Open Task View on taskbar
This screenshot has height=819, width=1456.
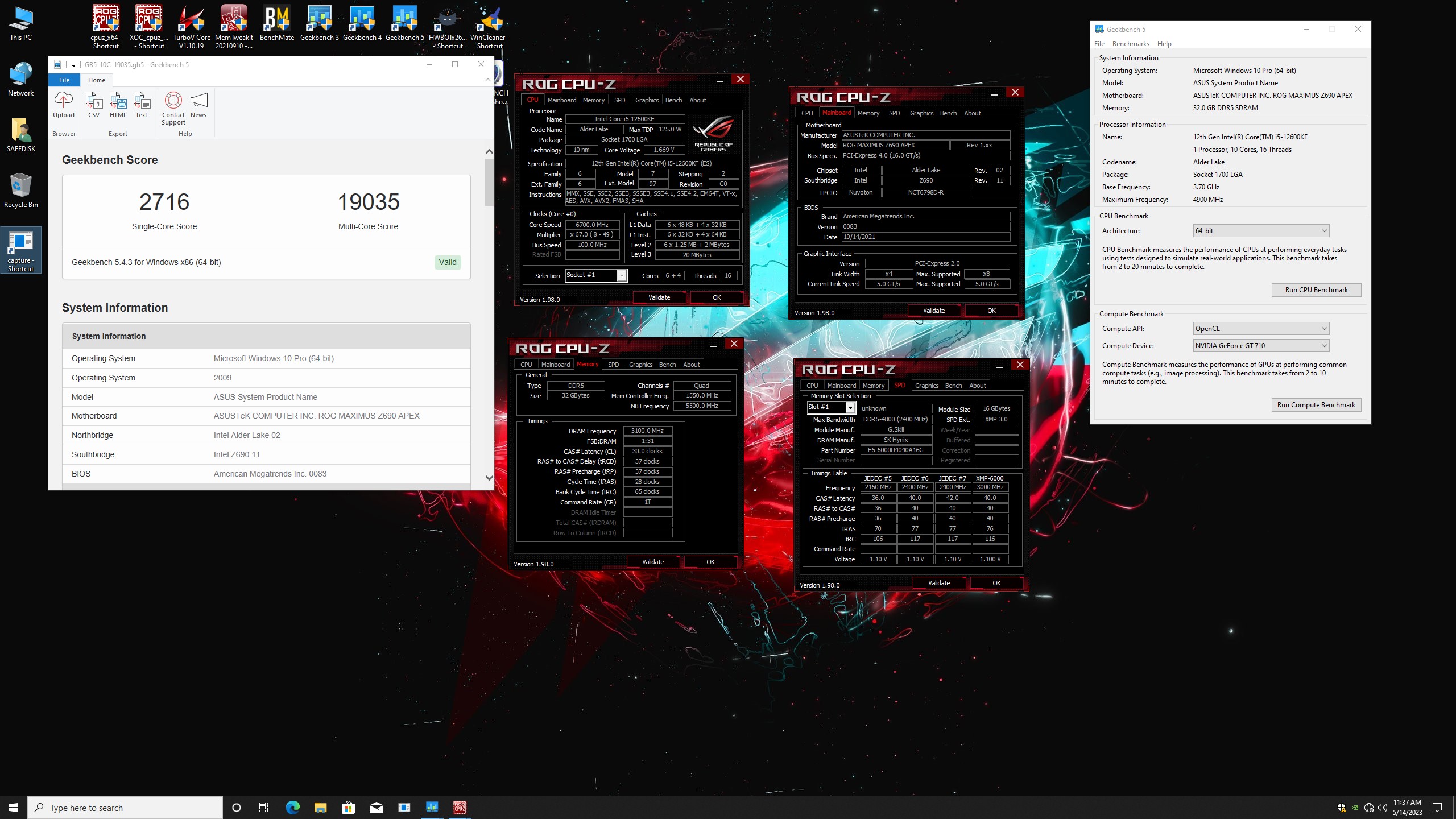click(264, 807)
